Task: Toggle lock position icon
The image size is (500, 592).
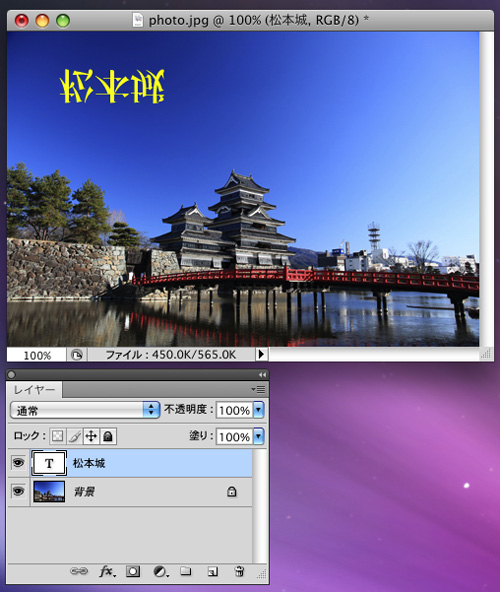Action: 91,436
